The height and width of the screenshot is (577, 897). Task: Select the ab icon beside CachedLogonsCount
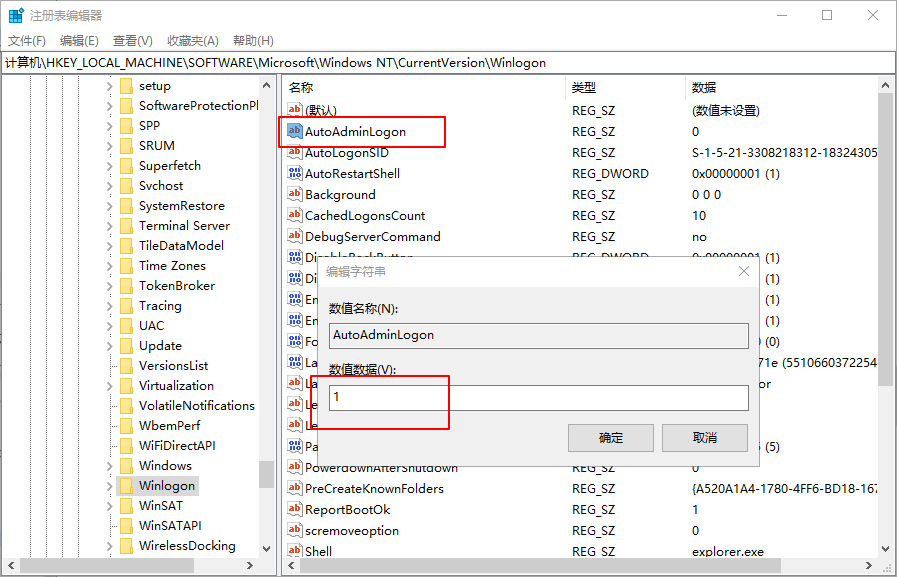[x=295, y=215]
